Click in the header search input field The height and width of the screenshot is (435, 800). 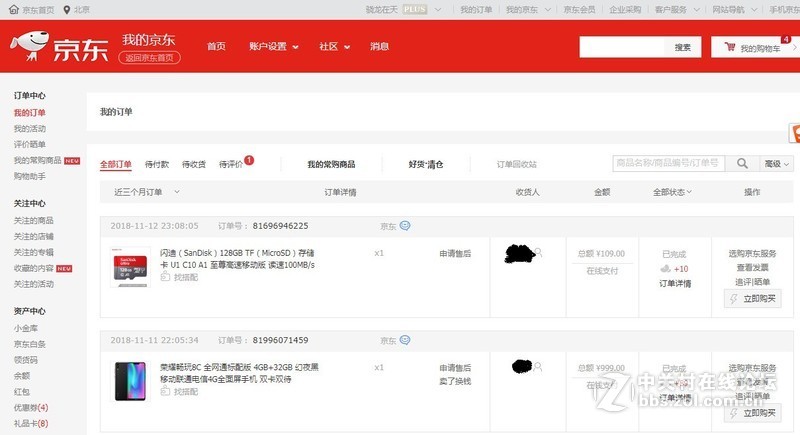coord(622,47)
